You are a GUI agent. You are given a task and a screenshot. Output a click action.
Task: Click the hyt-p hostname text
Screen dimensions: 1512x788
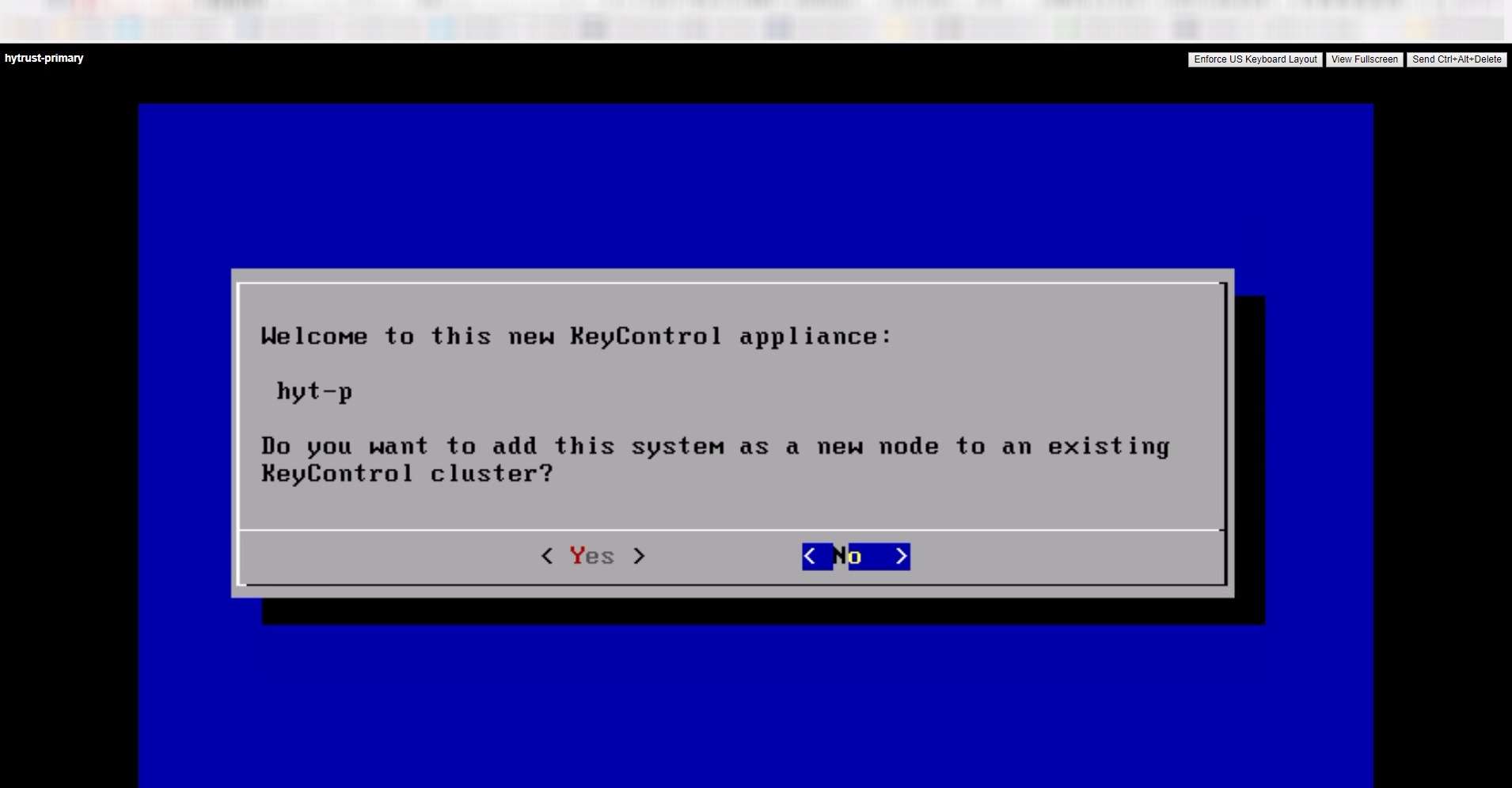pos(314,391)
